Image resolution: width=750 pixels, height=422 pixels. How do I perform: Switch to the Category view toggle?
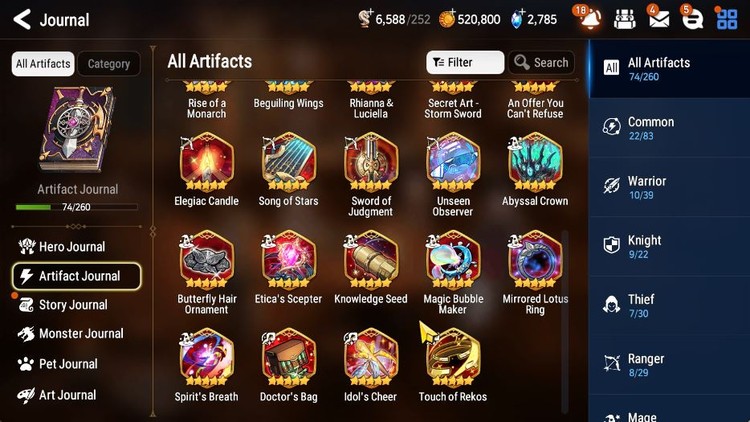pos(109,64)
